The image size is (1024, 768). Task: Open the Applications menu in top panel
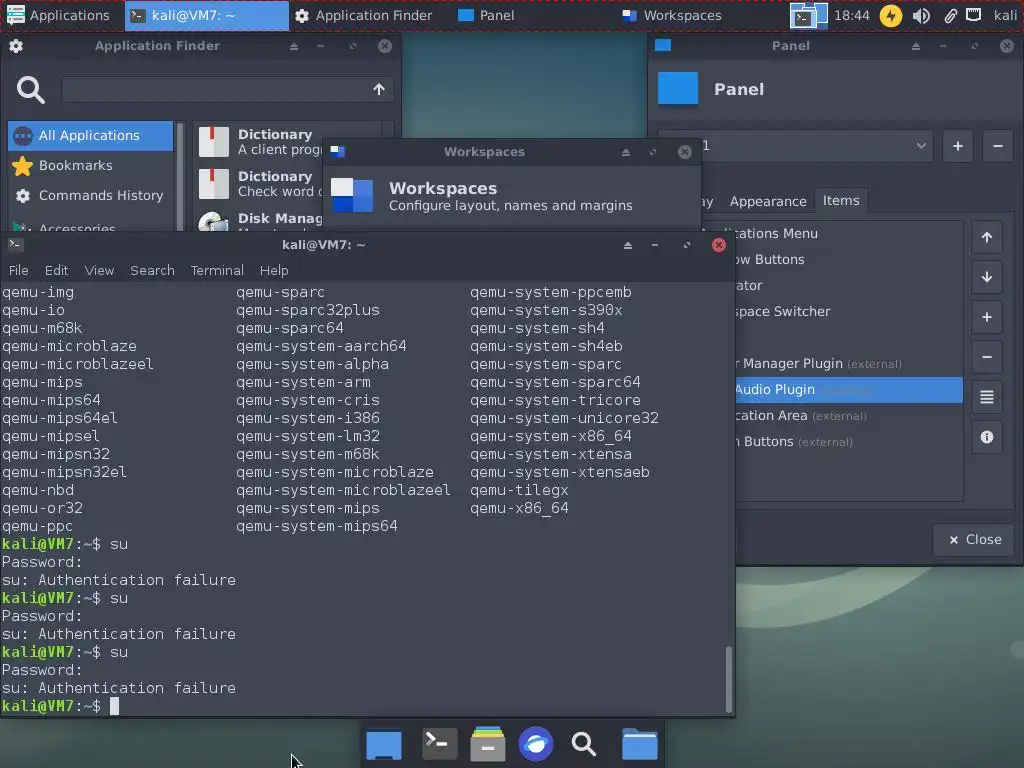[x=57, y=15]
